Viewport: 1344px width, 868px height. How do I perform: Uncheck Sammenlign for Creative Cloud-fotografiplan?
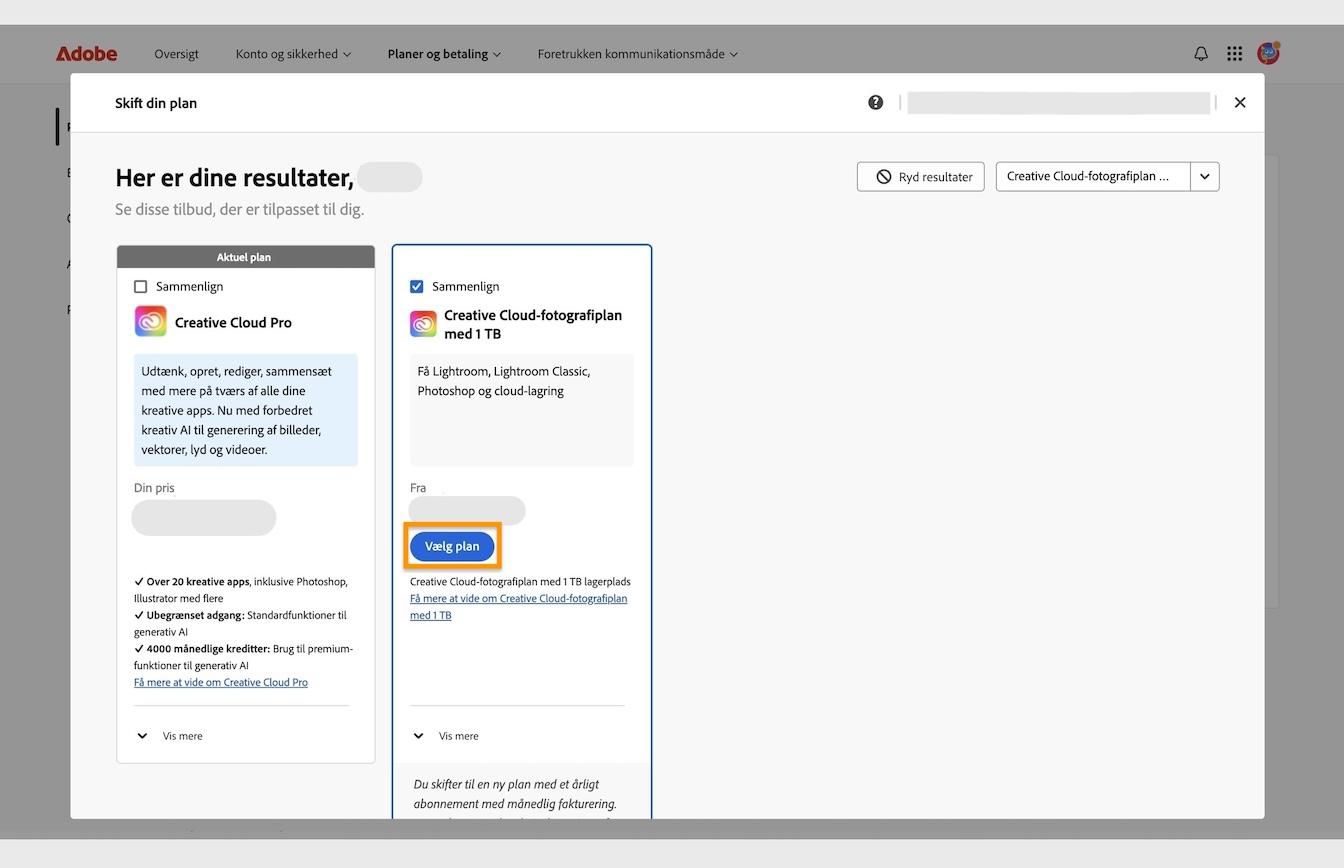417,287
